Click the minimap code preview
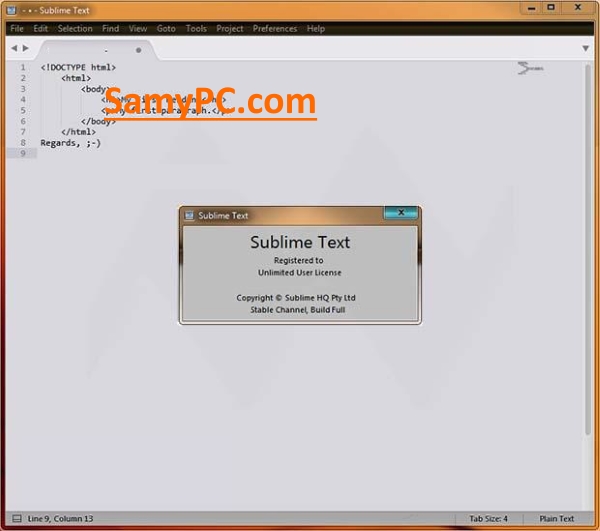 [x=530, y=68]
